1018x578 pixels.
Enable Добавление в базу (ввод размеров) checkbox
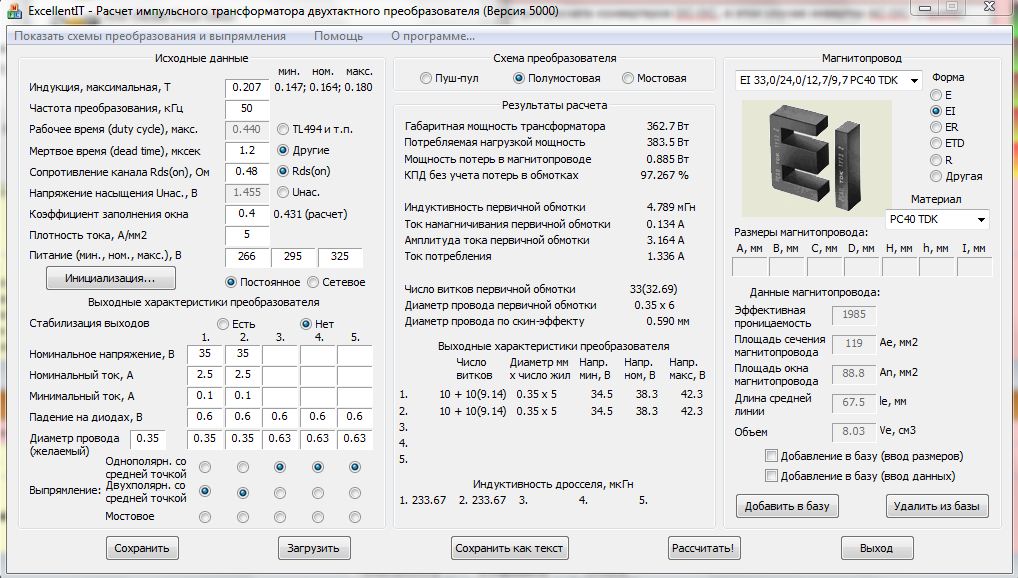(x=770, y=456)
